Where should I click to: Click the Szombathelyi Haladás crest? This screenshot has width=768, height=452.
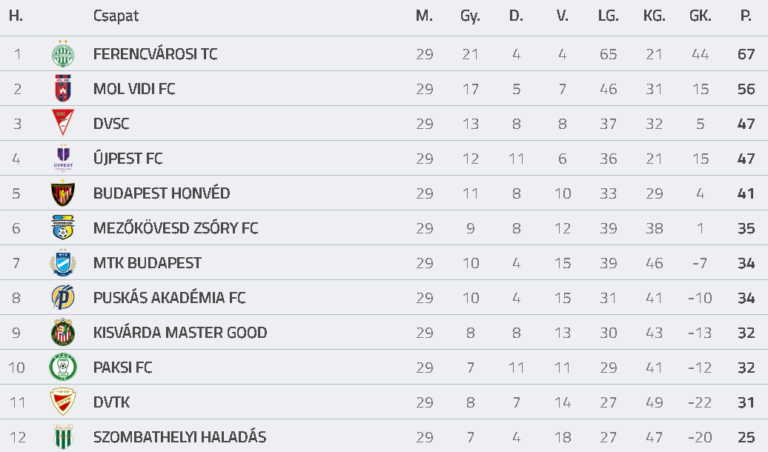63,436
